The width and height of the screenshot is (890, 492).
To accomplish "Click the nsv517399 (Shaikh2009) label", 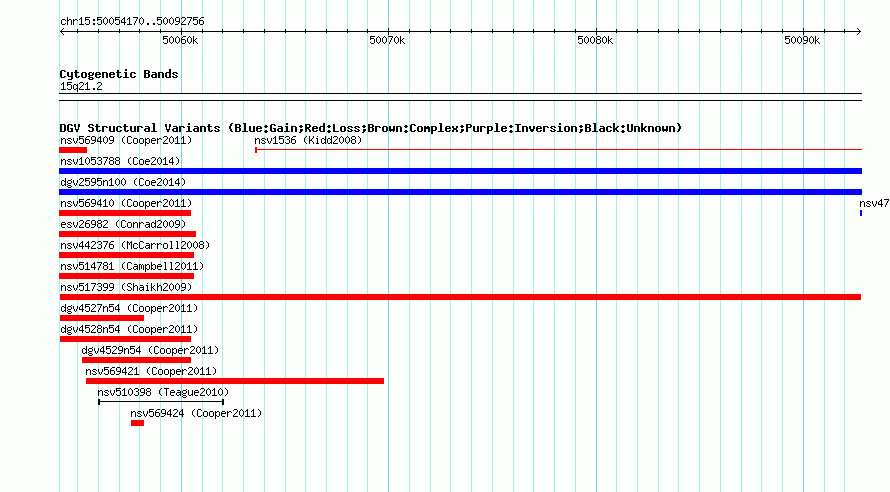I will (126, 287).
